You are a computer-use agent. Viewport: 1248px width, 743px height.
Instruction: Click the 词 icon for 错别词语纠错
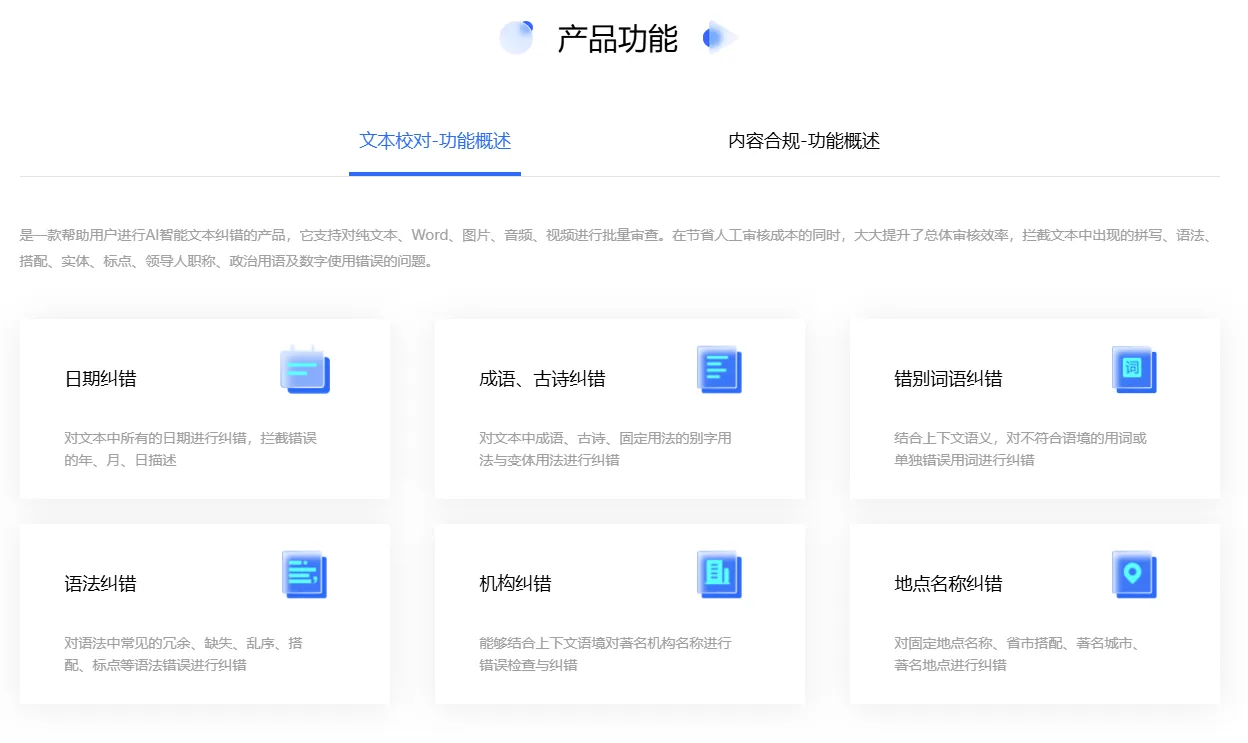[x=1134, y=369]
